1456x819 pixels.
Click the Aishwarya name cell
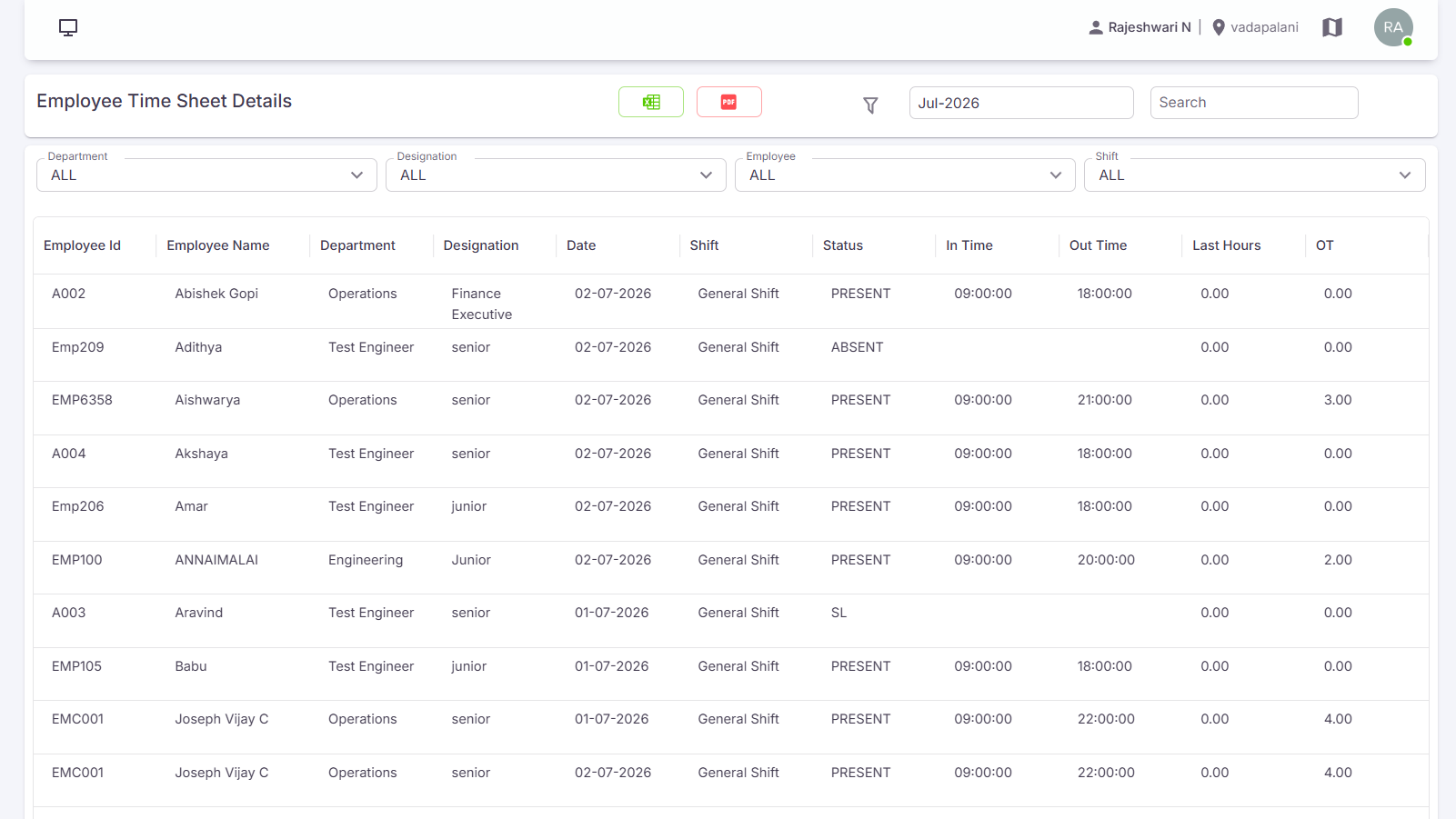tap(207, 400)
